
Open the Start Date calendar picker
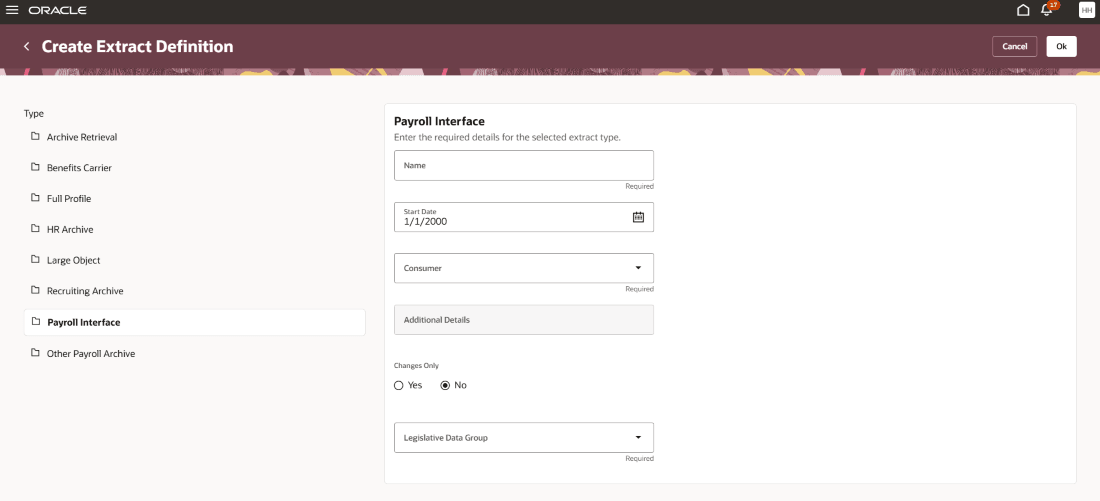click(x=638, y=217)
